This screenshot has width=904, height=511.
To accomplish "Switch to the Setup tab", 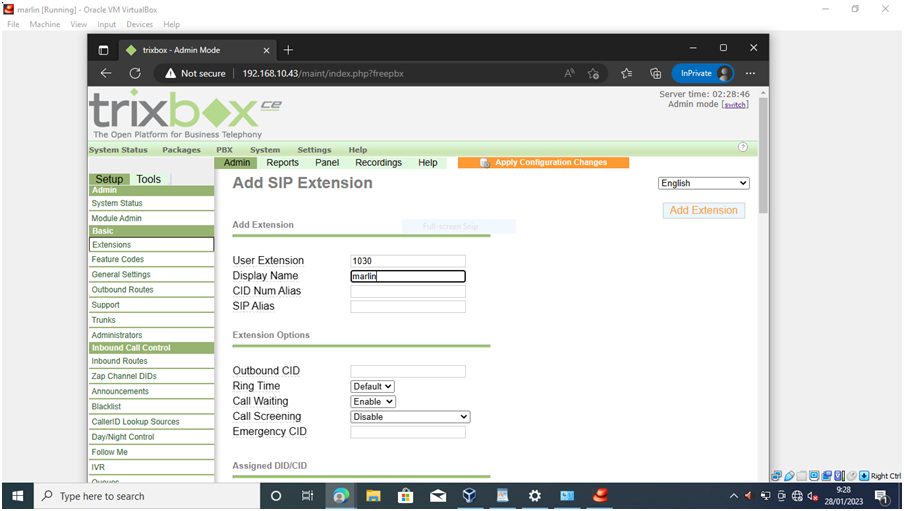I will (x=109, y=179).
